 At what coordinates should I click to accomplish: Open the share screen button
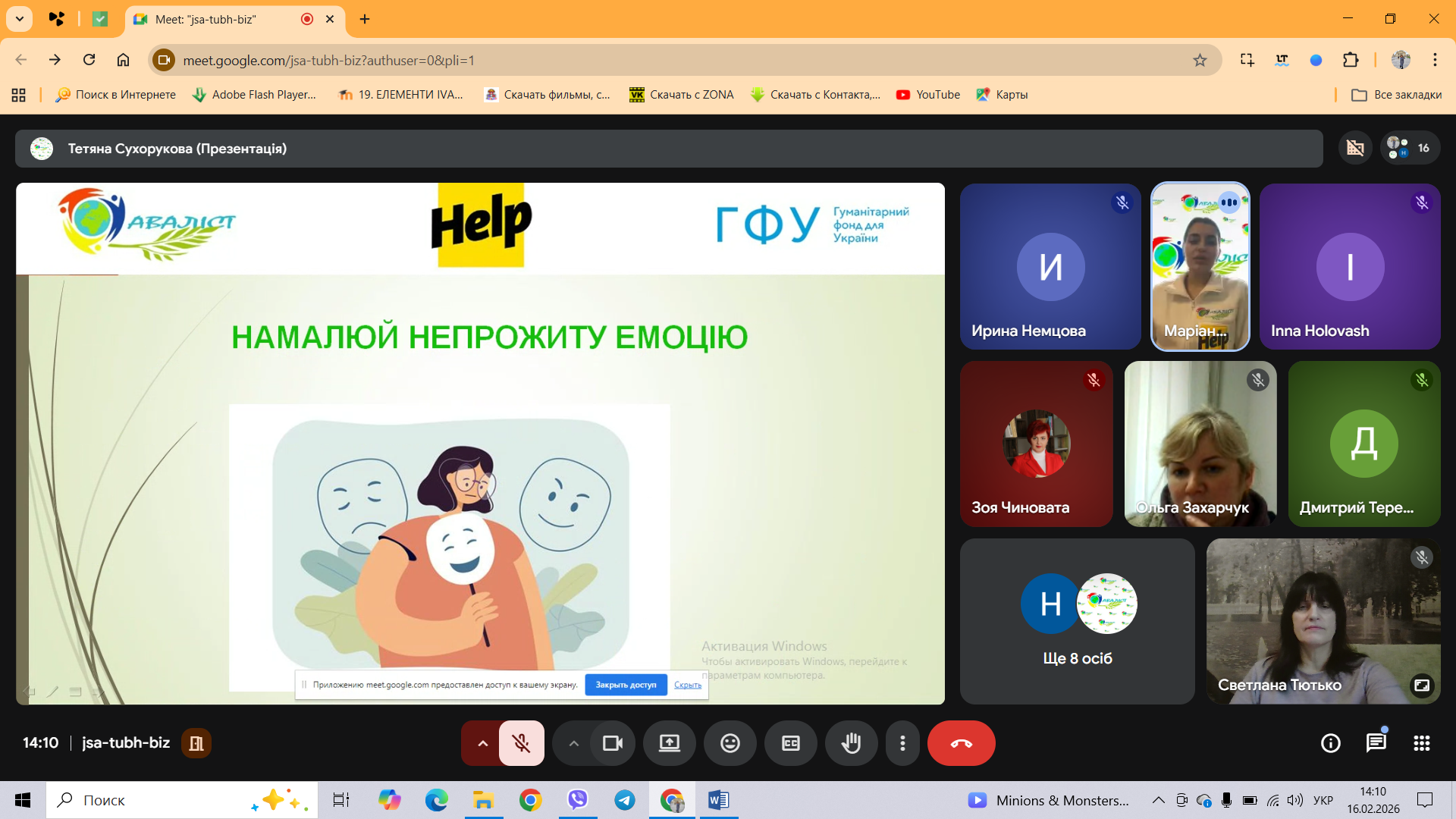click(x=669, y=743)
